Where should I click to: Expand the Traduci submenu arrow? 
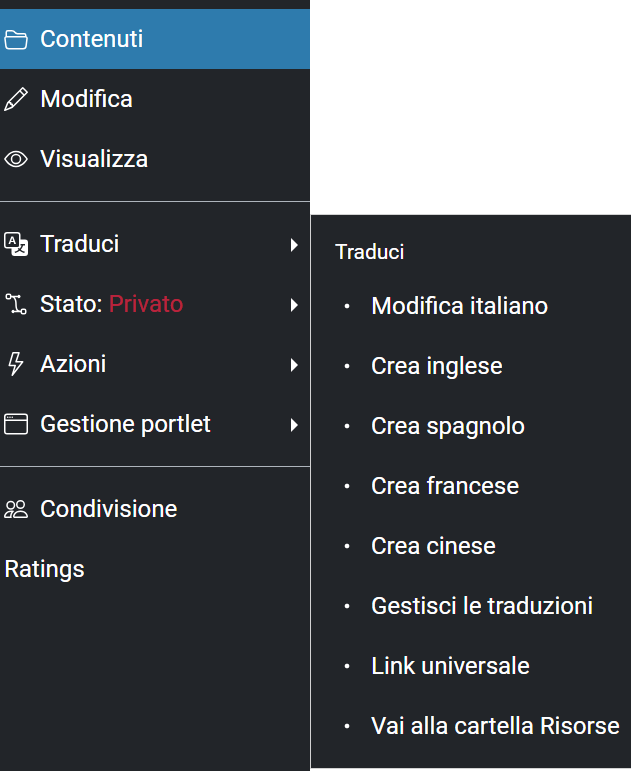(294, 244)
